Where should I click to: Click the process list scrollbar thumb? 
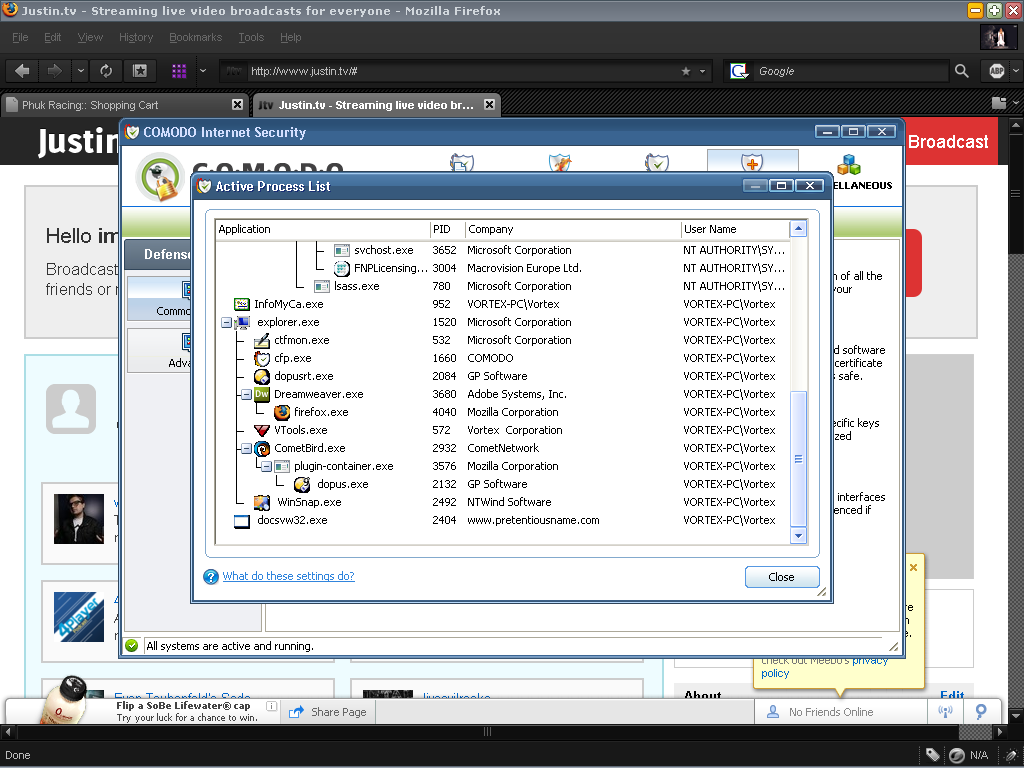click(x=798, y=459)
